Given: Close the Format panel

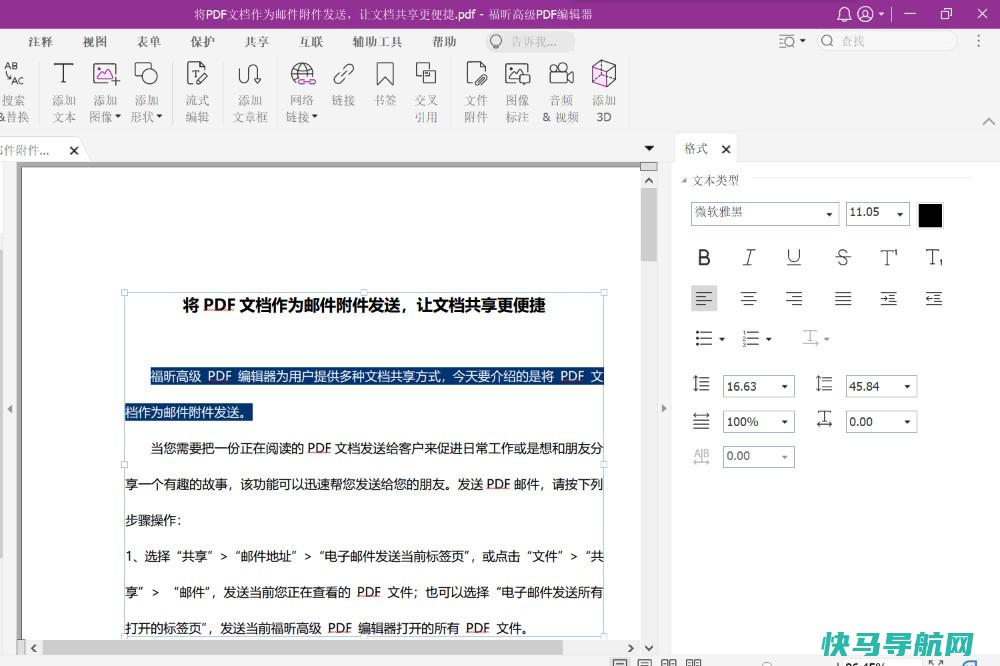Looking at the screenshot, I should [x=726, y=149].
